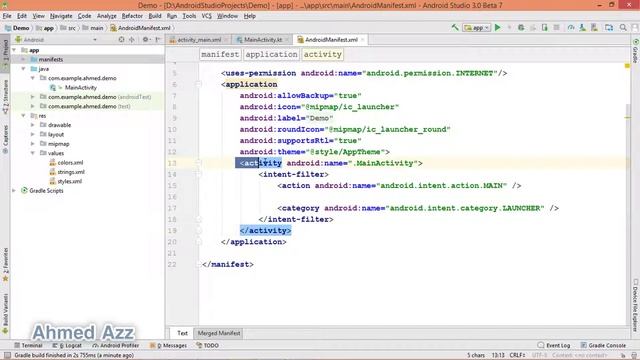Collapse the java folder node
Viewport: 640px width, 360px height.
click(24, 69)
